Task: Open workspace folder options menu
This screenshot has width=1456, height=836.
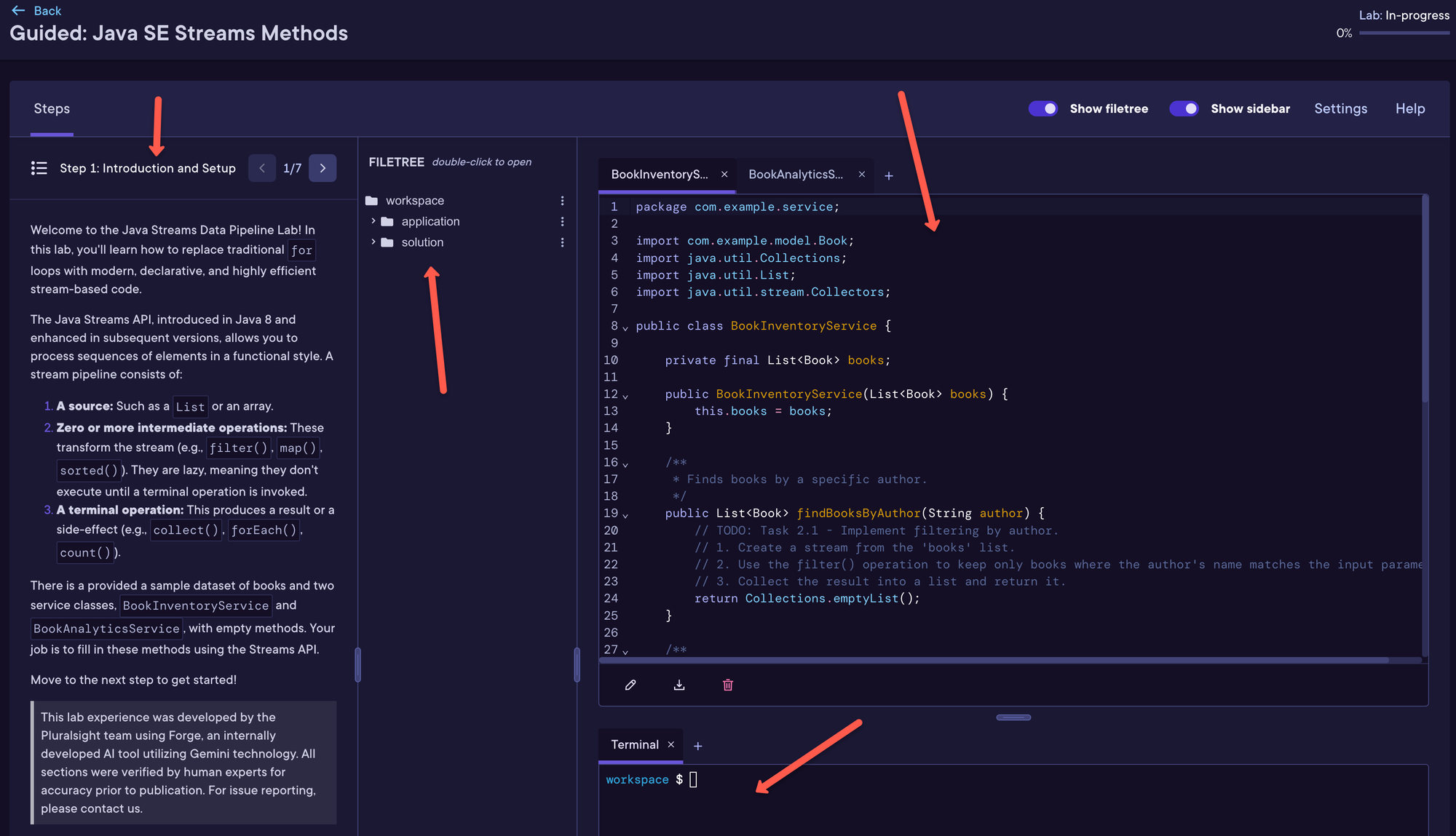Action: coord(562,201)
